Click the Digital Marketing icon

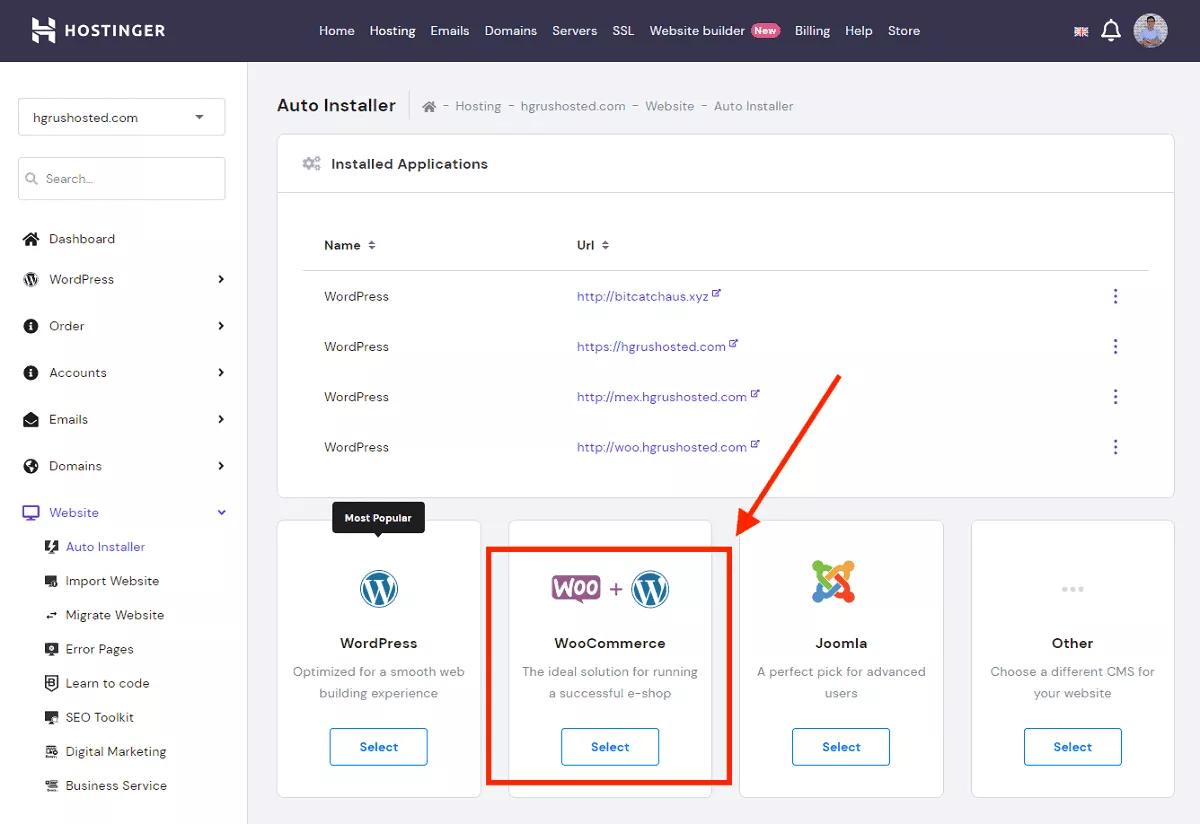click(x=52, y=751)
